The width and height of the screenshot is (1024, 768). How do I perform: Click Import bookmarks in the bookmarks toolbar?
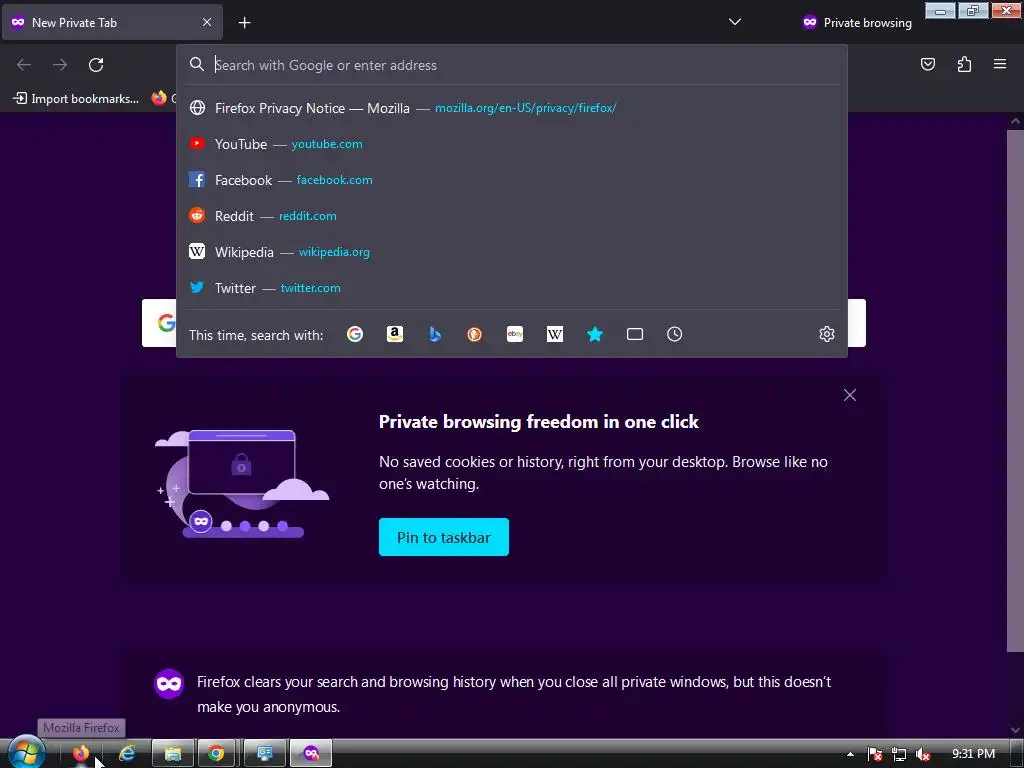coord(76,99)
